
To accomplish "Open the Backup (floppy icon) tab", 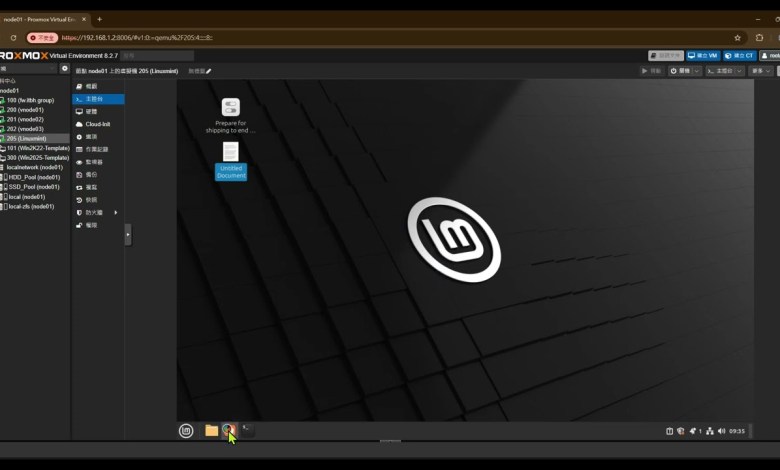I will (98, 175).
